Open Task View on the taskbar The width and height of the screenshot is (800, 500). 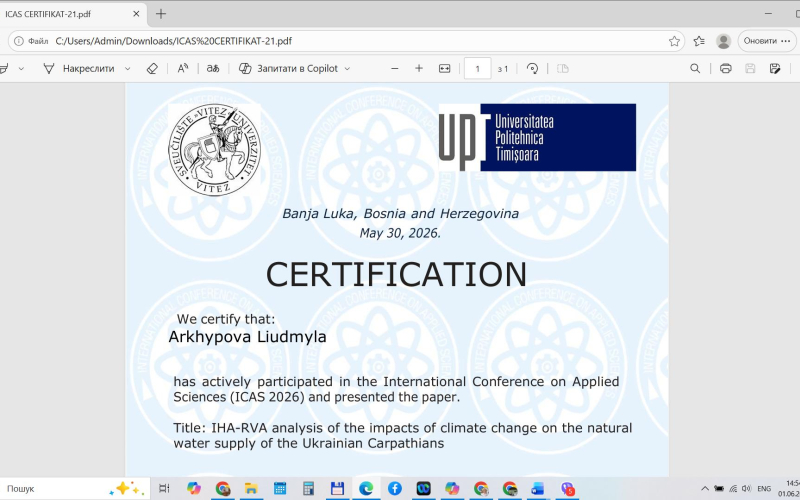164,489
